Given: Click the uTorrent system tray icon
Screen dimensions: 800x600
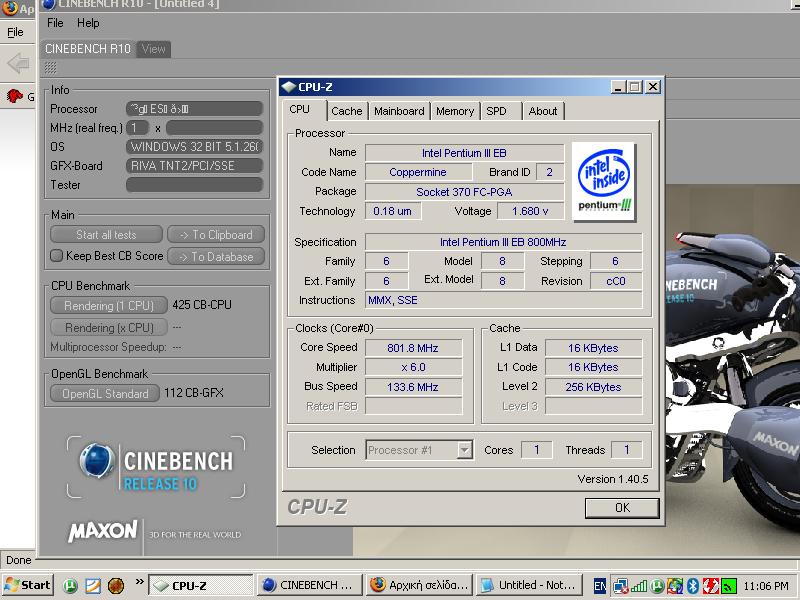Looking at the screenshot, I should [657, 586].
